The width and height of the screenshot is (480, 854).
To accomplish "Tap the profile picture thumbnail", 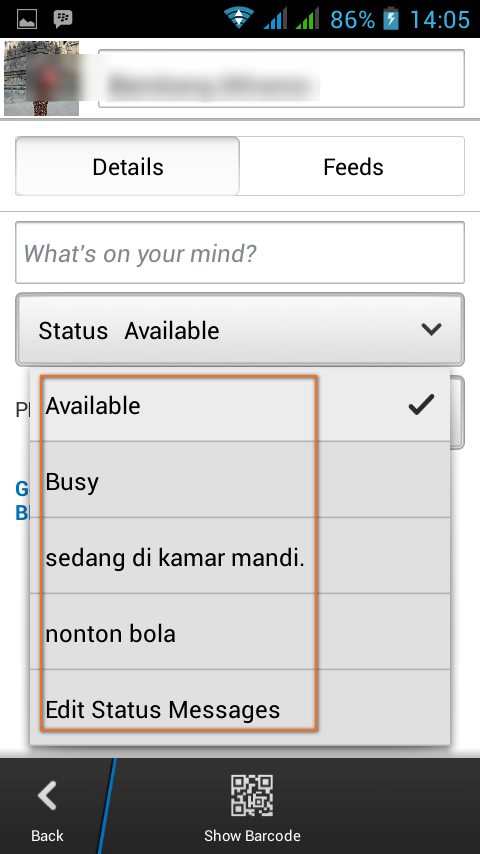I will point(41,78).
